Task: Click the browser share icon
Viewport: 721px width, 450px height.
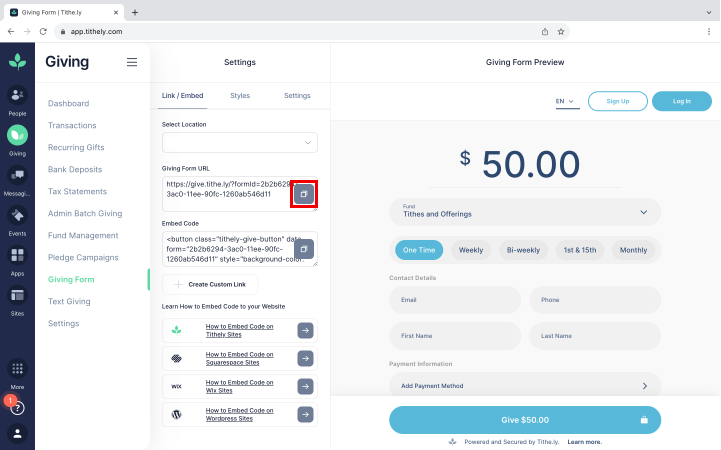Action: click(x=545, y=32)
